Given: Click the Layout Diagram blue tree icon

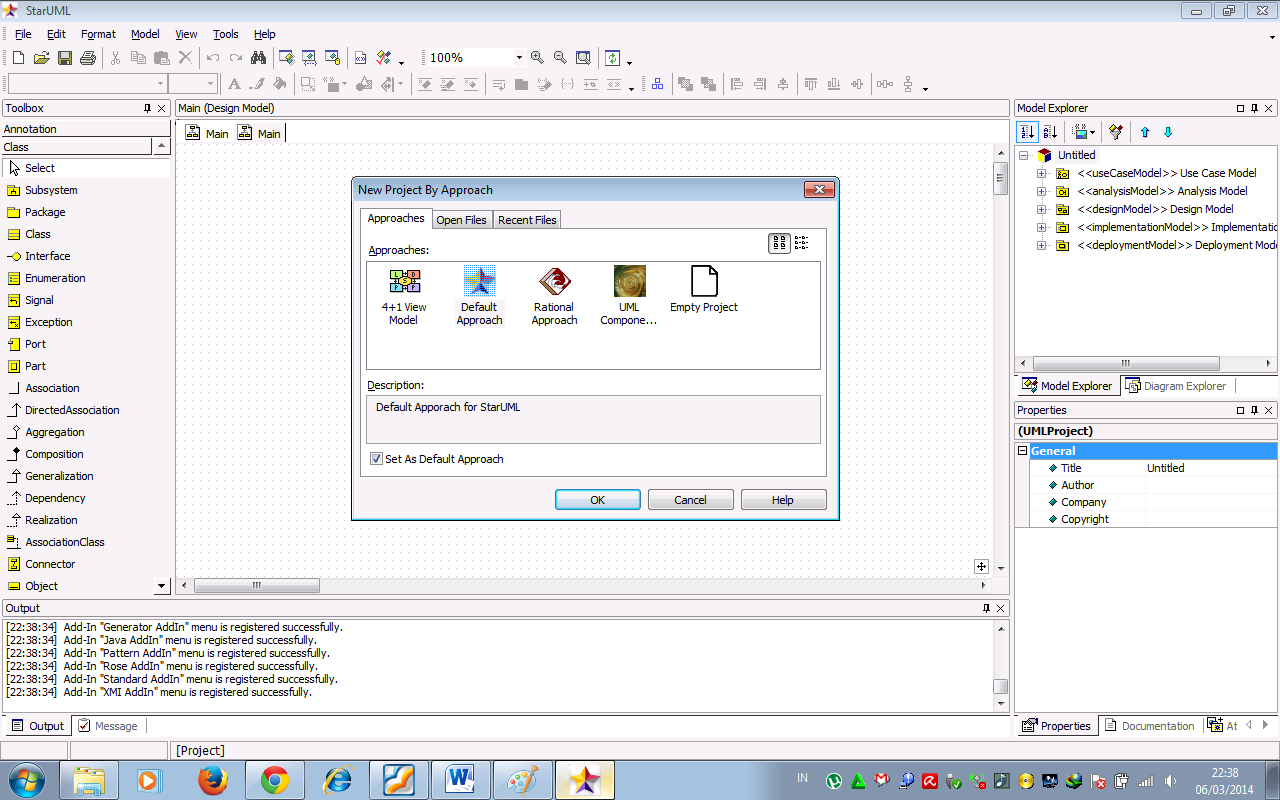Looking at the screenshot, I should 657,85.
